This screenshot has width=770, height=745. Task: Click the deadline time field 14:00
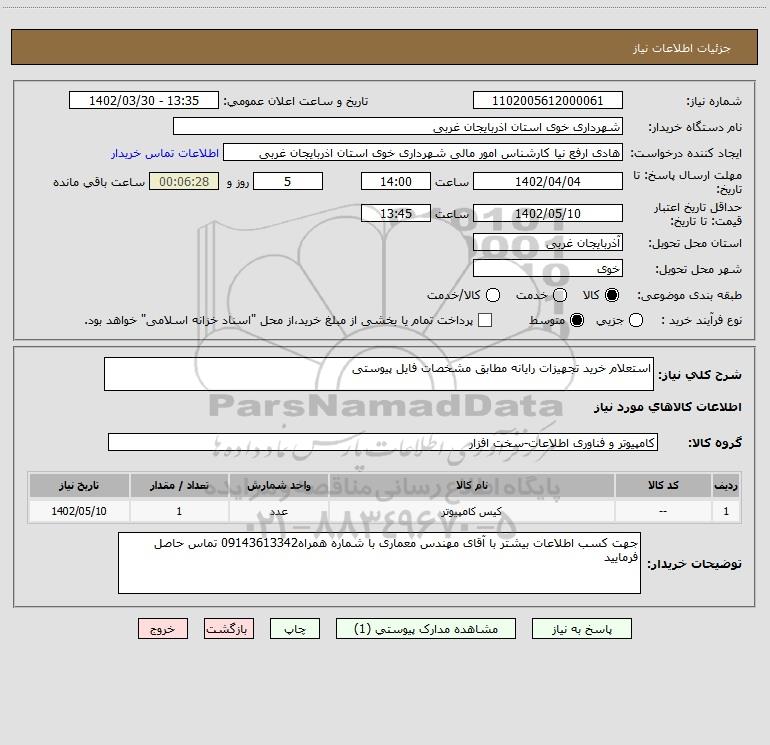pyautogui.click(x=396, y=181)
